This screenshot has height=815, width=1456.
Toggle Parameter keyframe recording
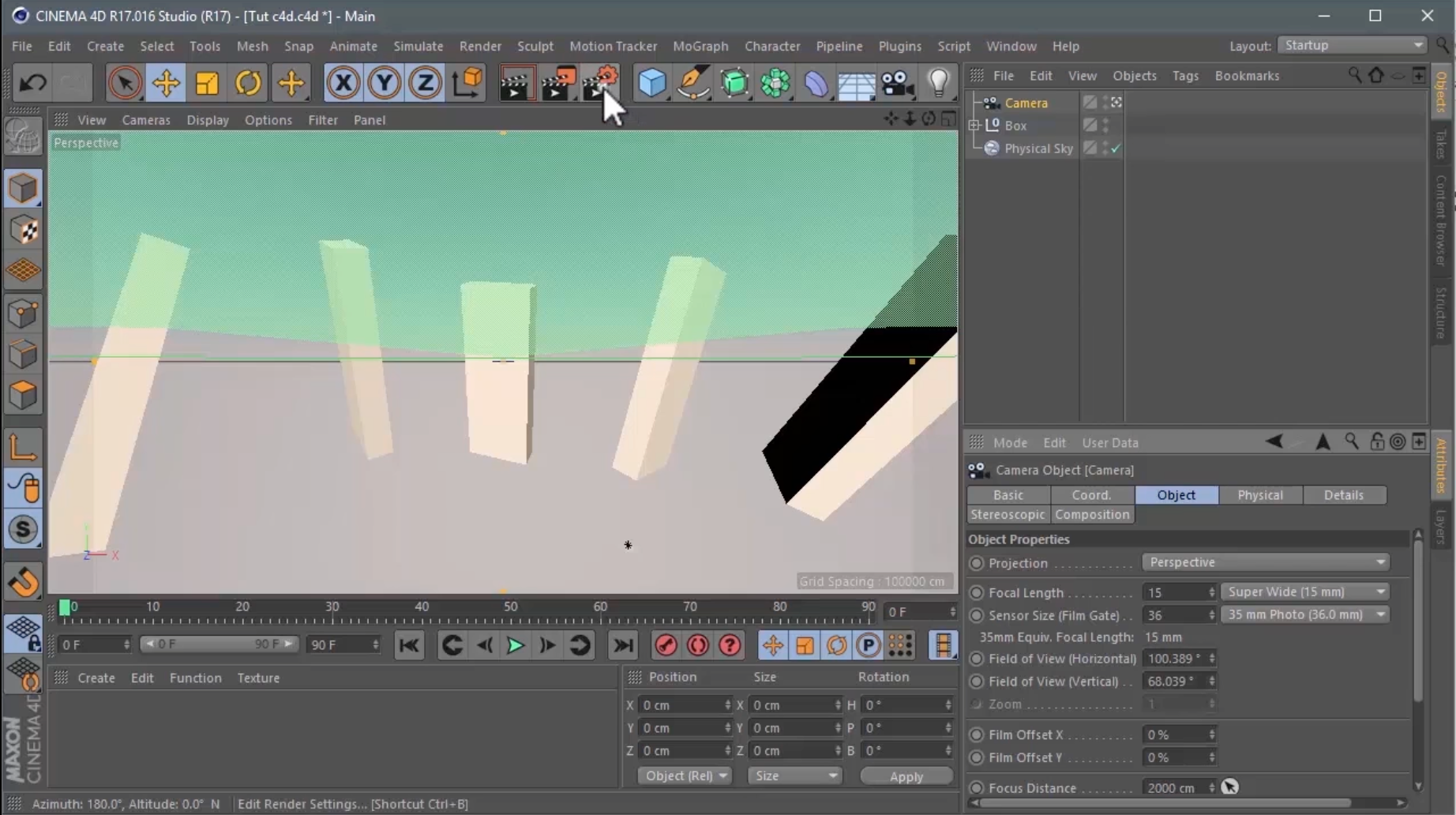tap(869, 645)
